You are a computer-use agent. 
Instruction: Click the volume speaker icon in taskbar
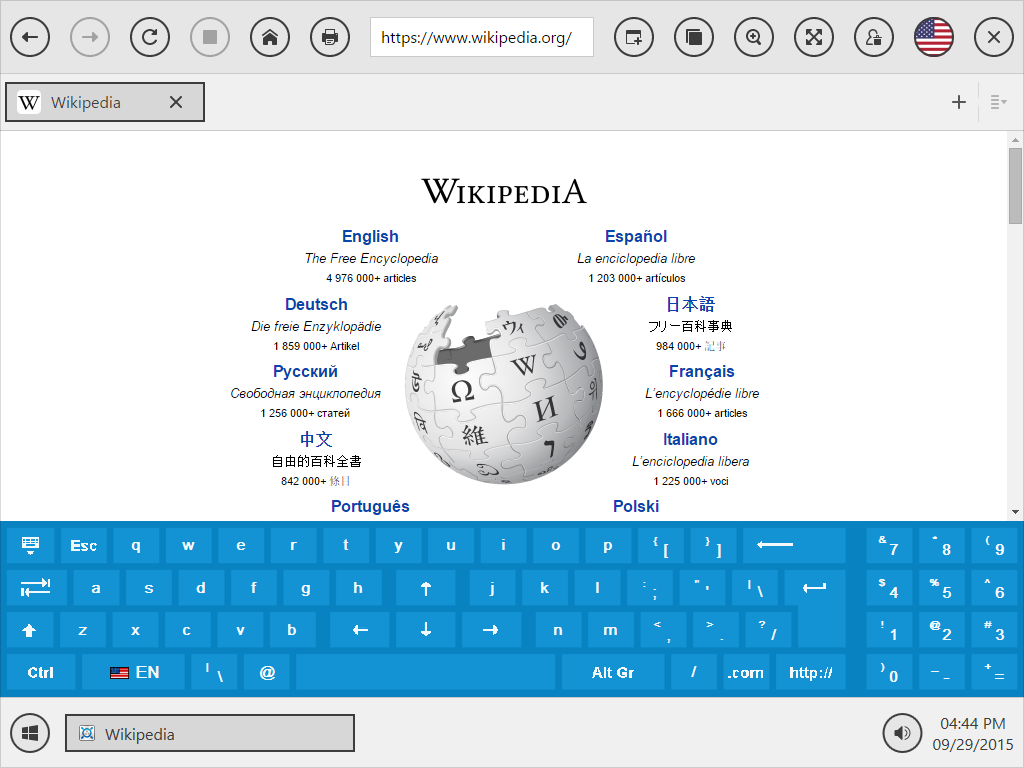[x=902, y=733]
